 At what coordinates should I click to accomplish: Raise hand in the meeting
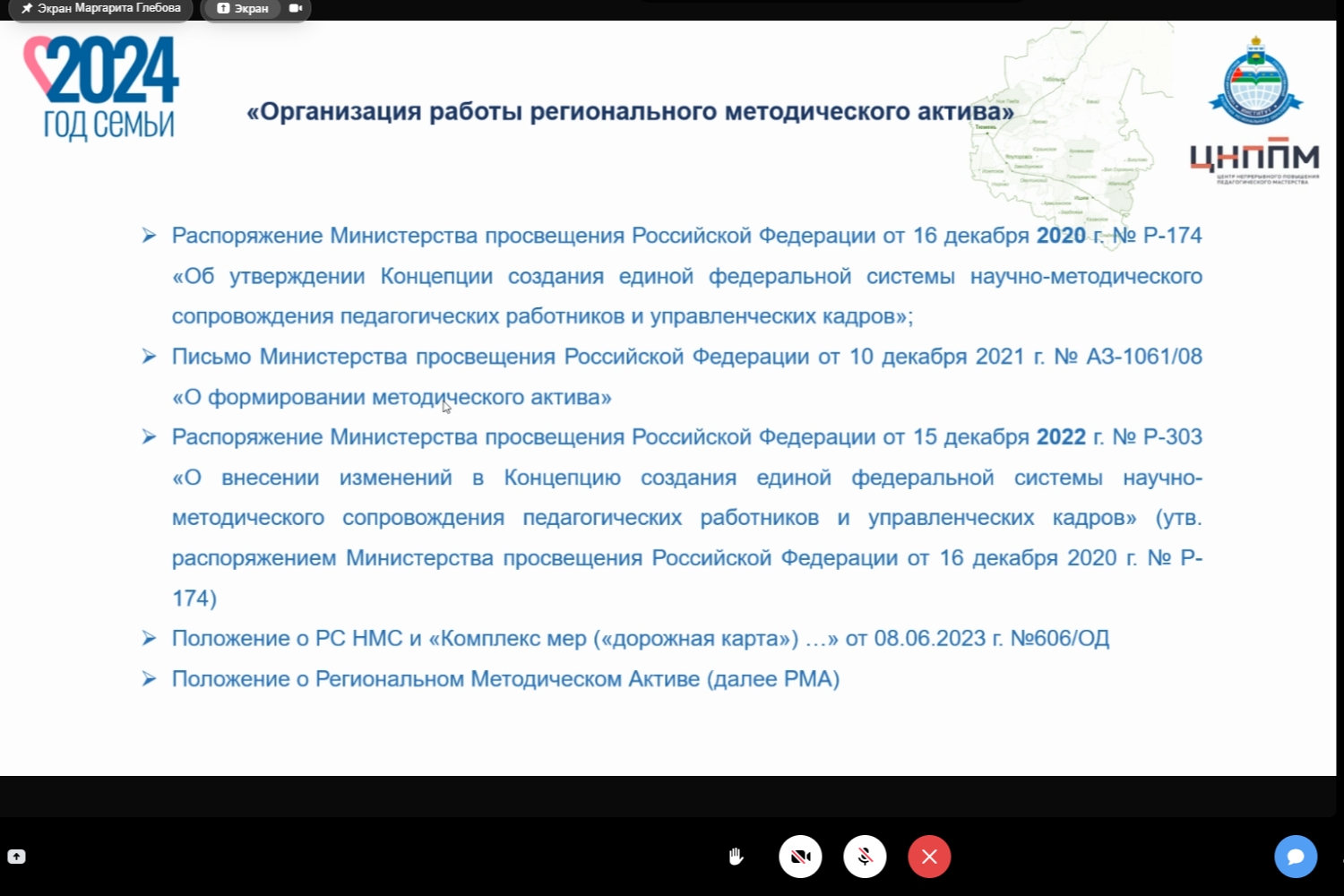[736, 857]
